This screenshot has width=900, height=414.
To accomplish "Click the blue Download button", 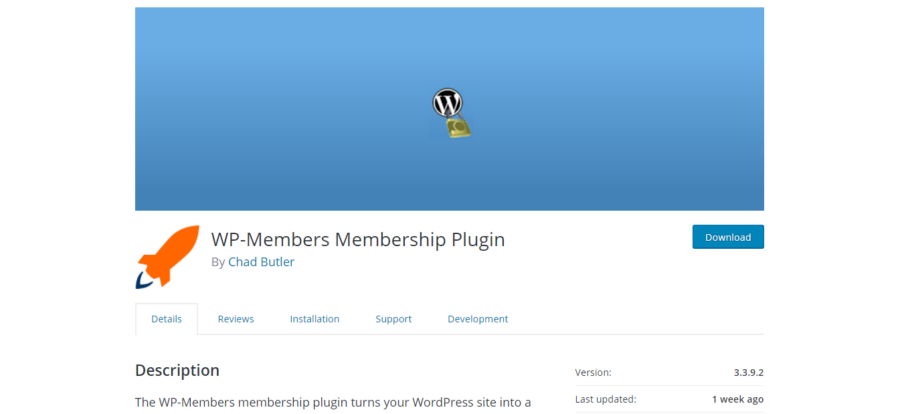I will (728, 237).
